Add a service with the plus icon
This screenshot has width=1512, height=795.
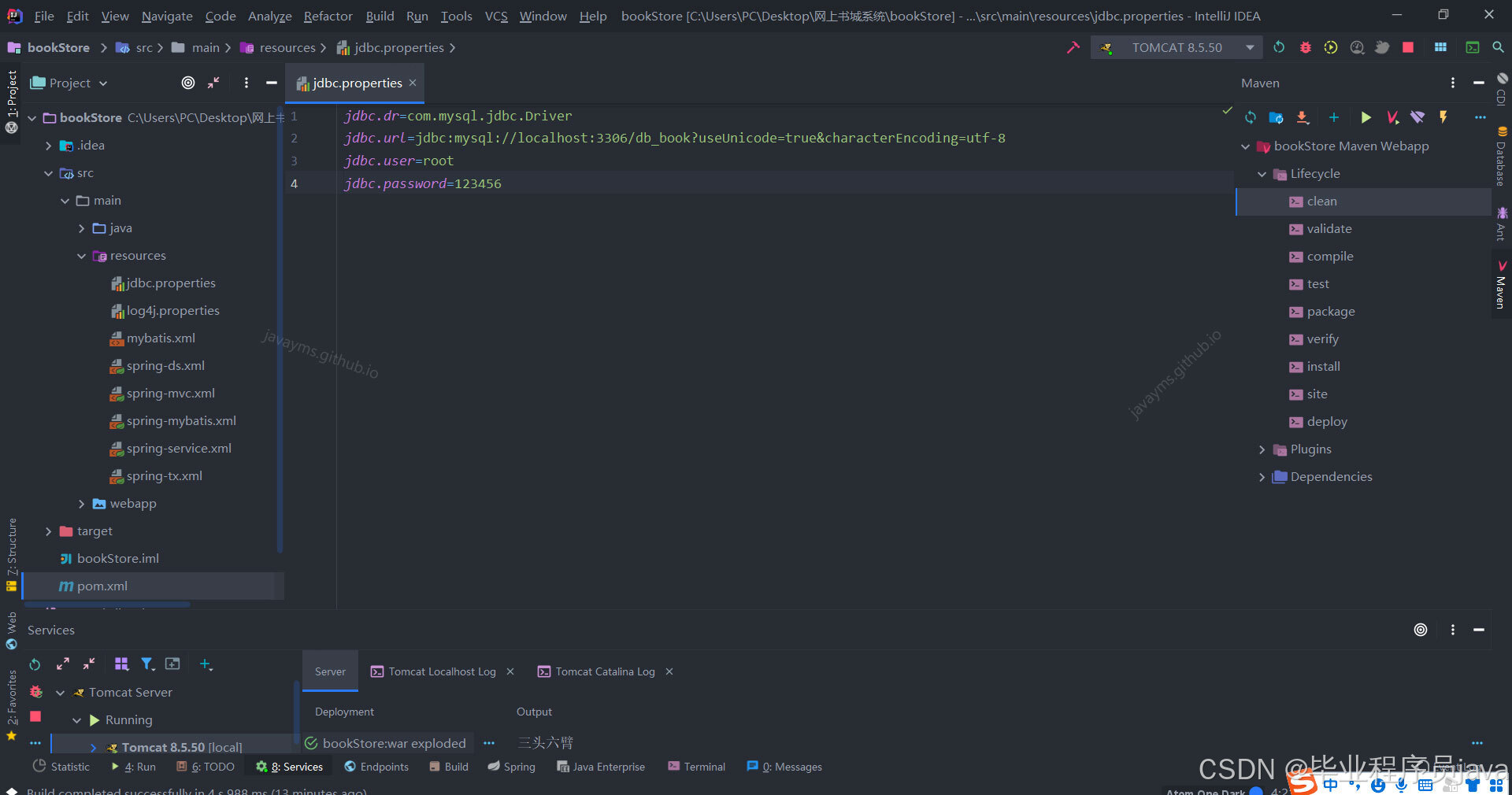click(206, 664)
